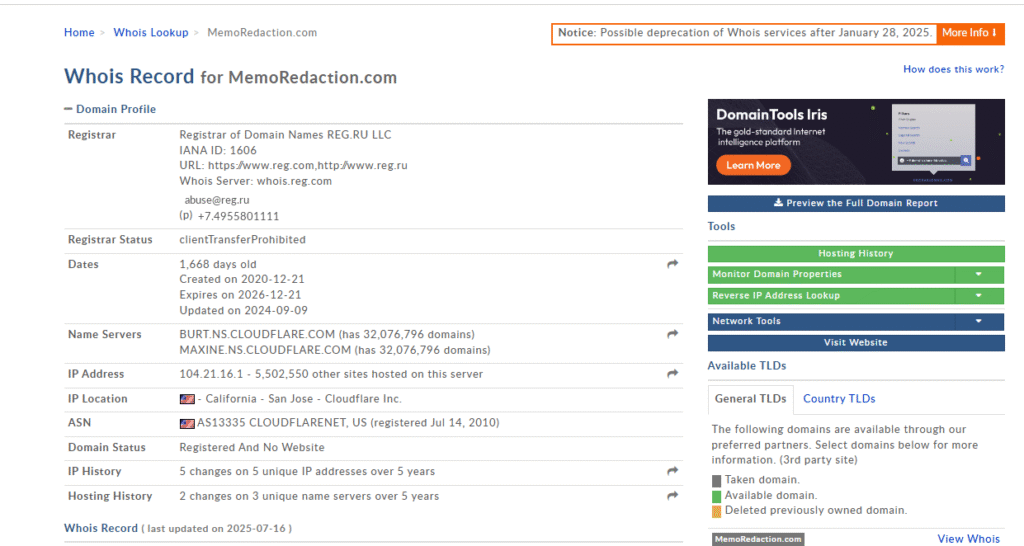
Task: Click the MemoRedaction.com taken-domain tag
Action: (x=758, y=539)
